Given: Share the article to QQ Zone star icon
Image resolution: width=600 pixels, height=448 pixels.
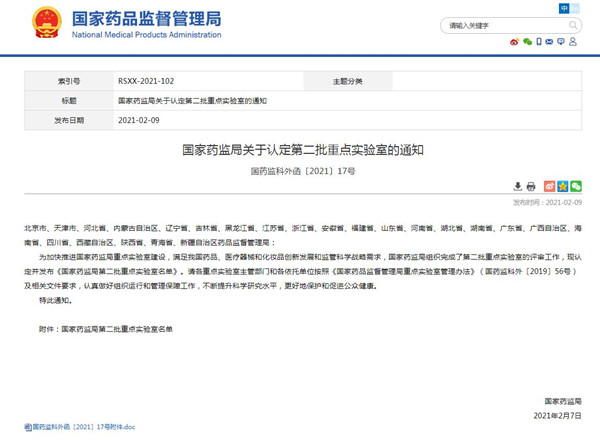Looking at the screenshot, I should pos(562,186).
